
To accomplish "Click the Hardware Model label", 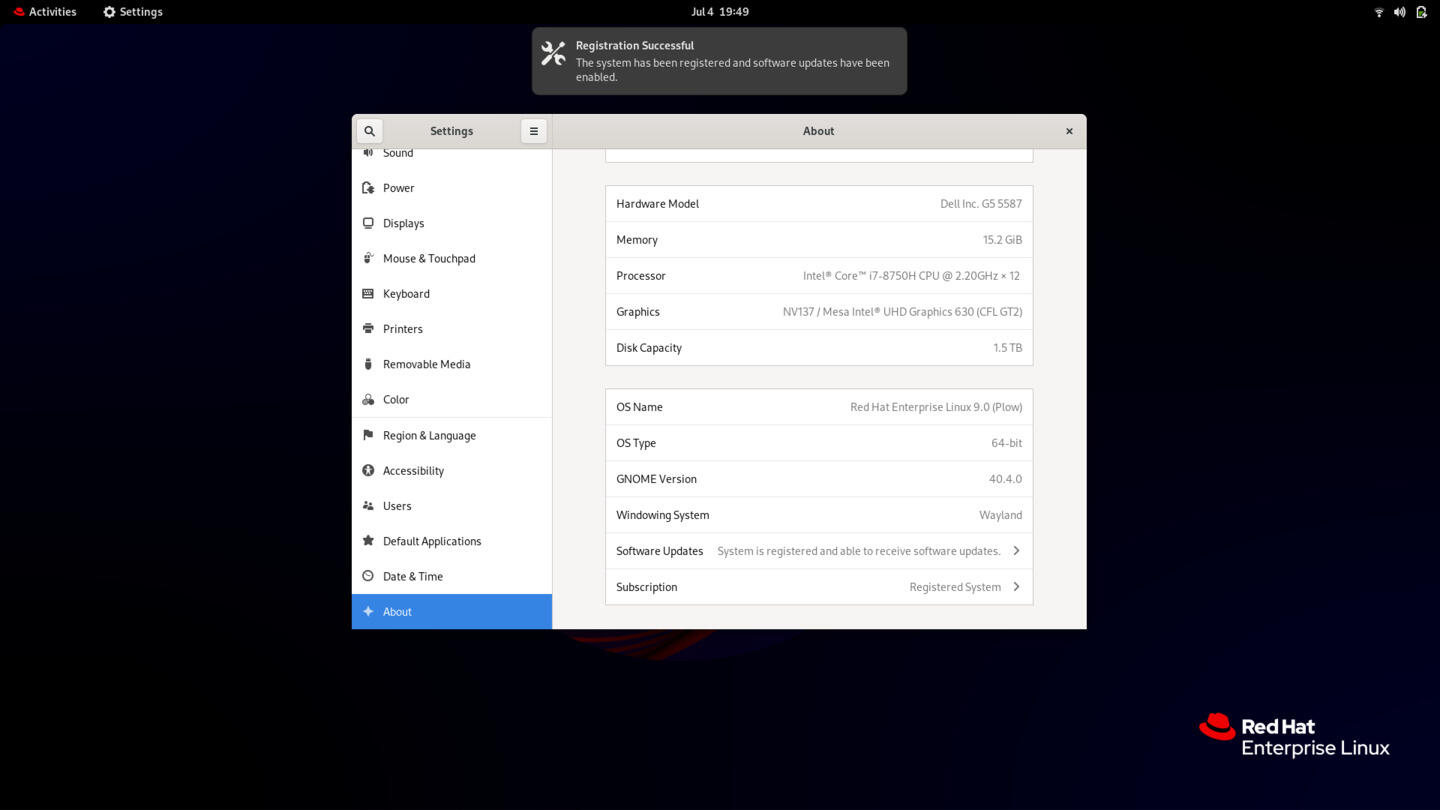I will pyautogui.click(x=658, y=204).
